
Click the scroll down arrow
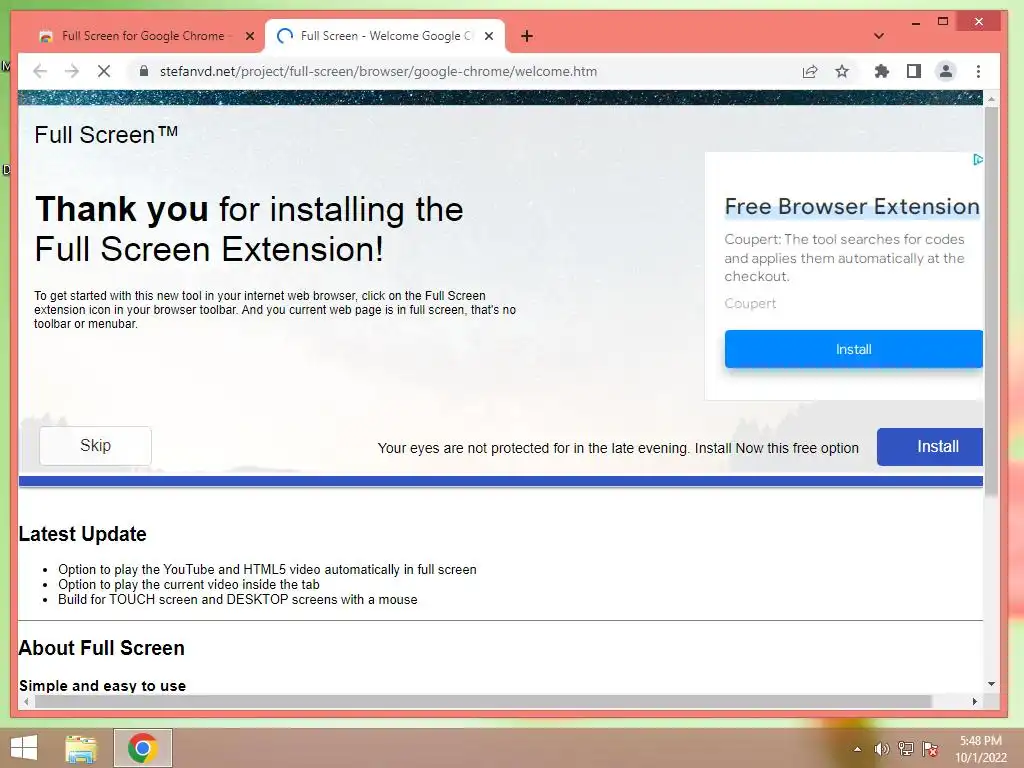click(x=991, y=684)
